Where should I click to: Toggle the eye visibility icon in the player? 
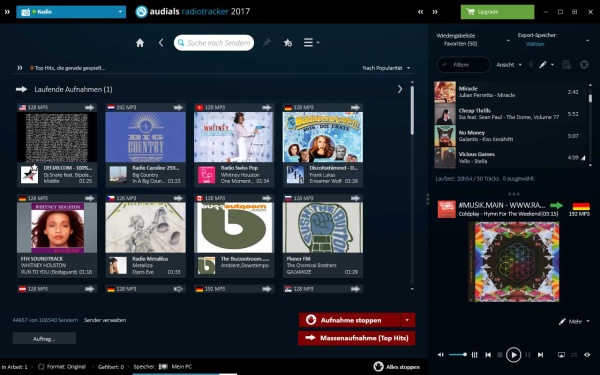point(587,355)
